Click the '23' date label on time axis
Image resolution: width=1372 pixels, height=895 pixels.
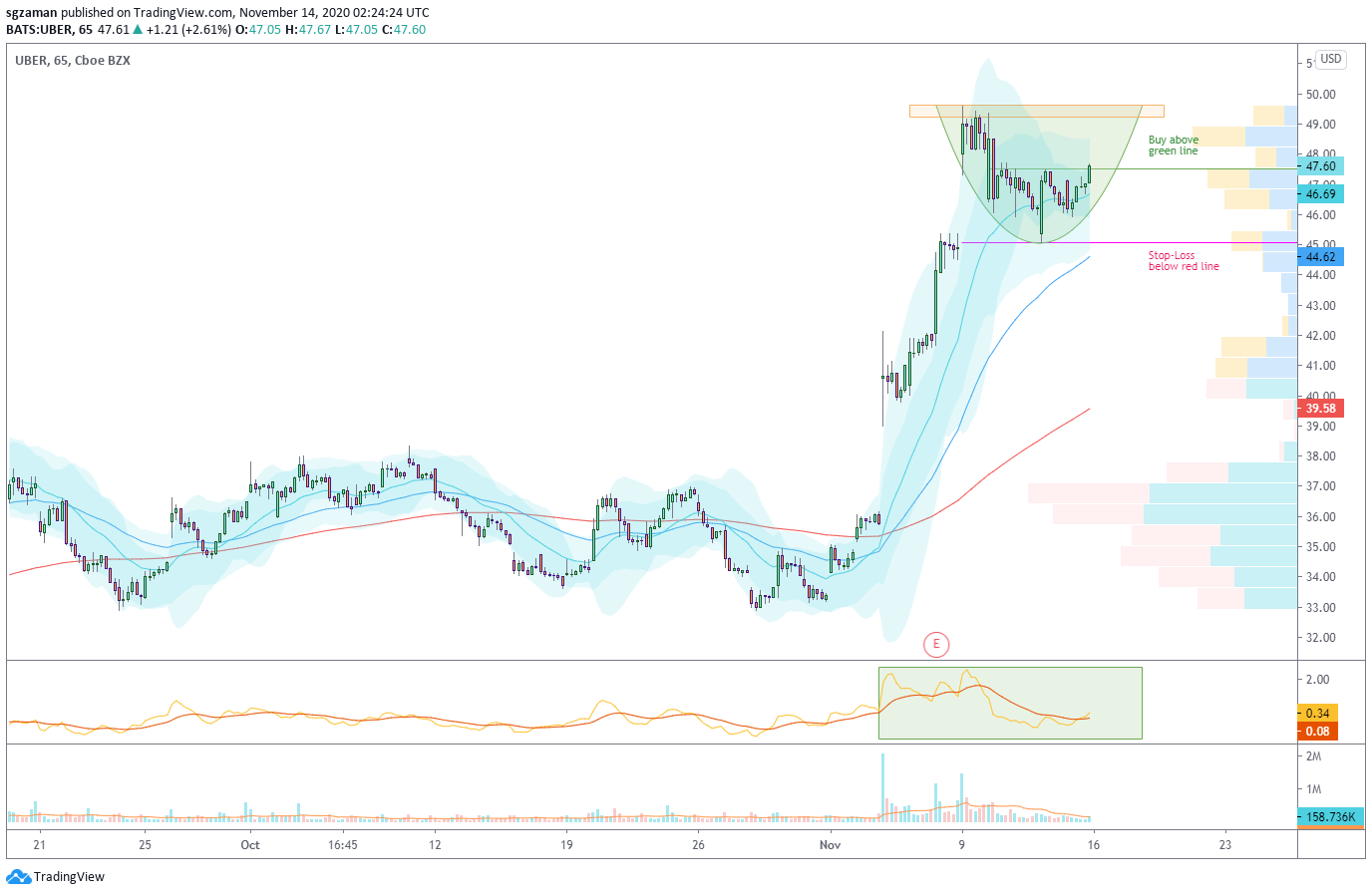coord(1225,845)
